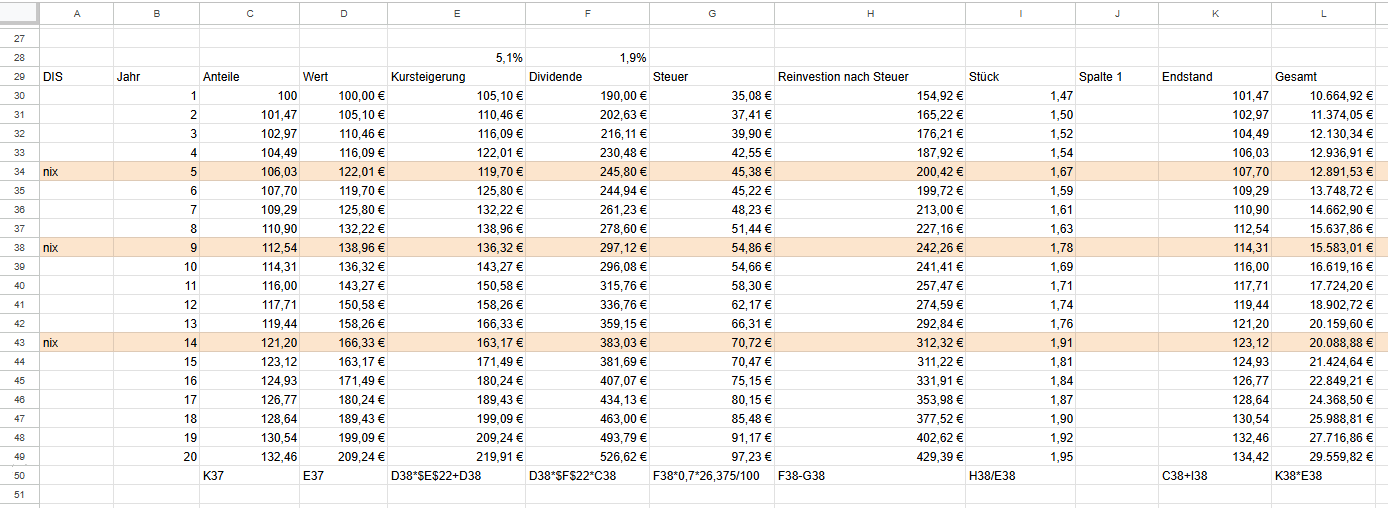Click the Steuer value 35,08 €
This screenshot has height=508, width=1388.
[711, 95]
